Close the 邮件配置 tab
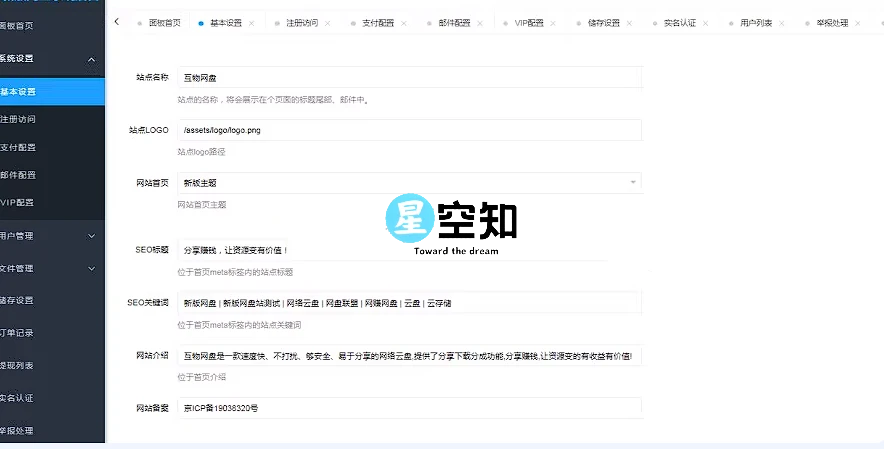This screenshot has height=449, width=884. (480, 23)
